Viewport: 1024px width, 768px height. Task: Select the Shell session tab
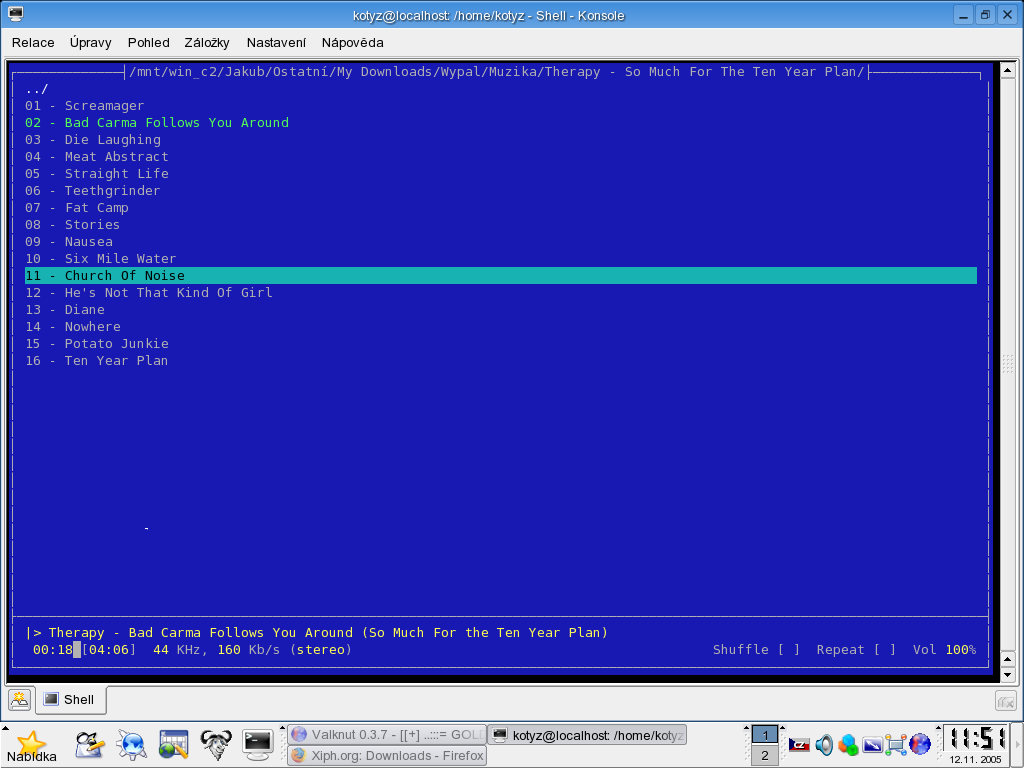coord(71,700)
